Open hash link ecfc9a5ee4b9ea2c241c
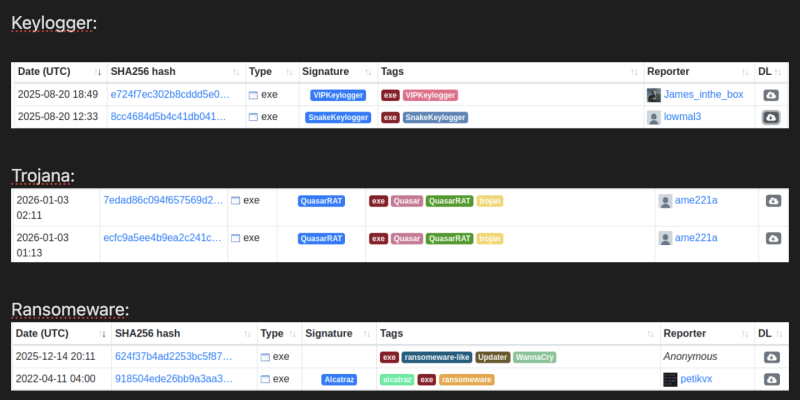800x400 pixels. [163, 238]
